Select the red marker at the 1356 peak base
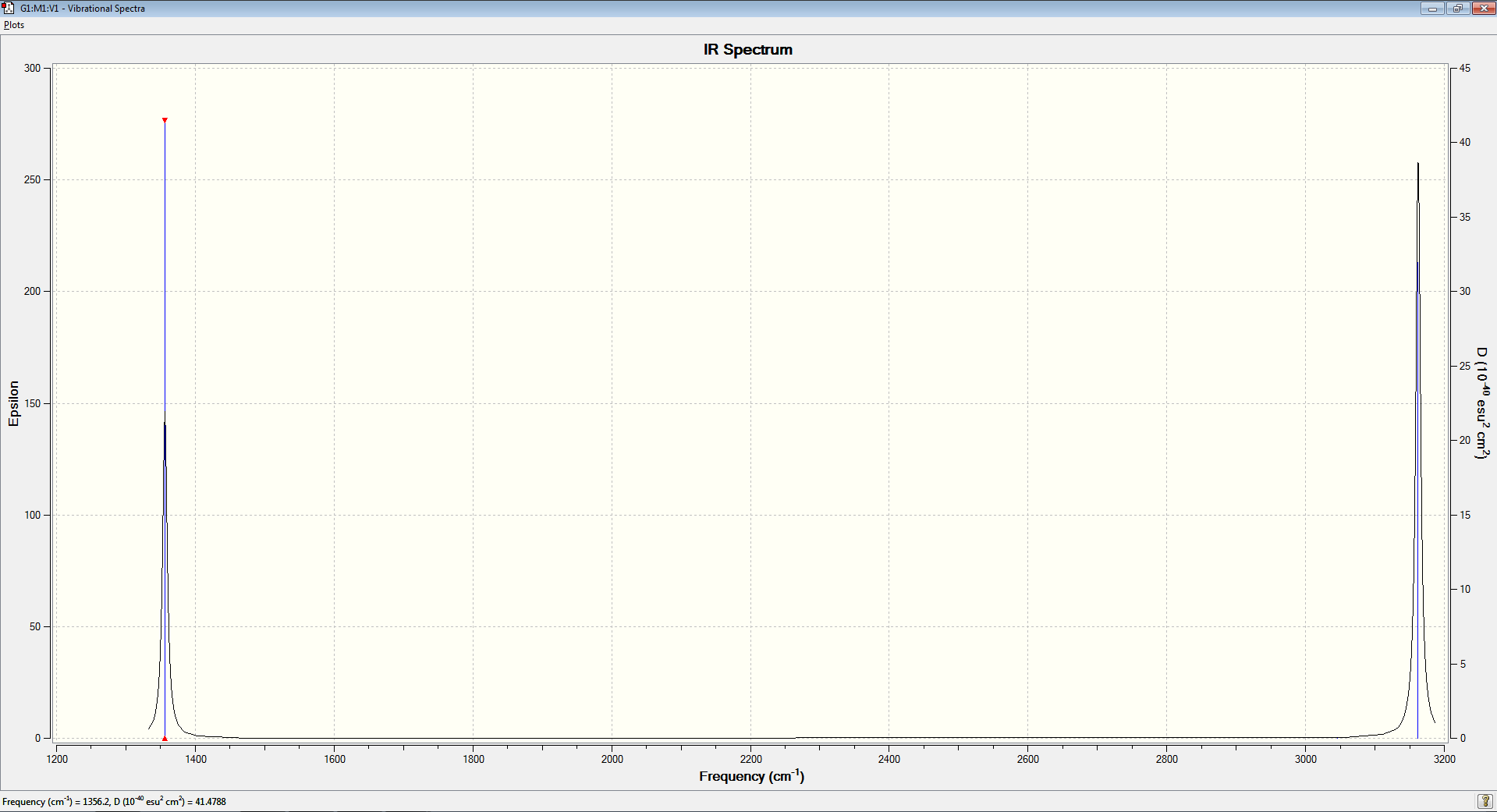The image size is (1497, 812). 165,738
